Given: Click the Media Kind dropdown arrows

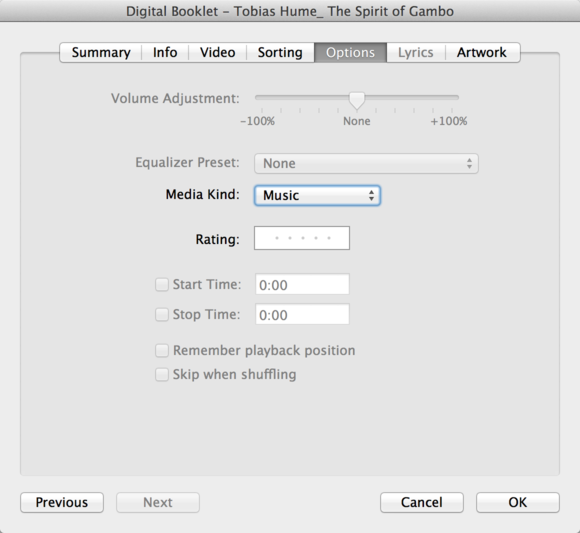Looking at the screenshot, I should pos(371,195).
